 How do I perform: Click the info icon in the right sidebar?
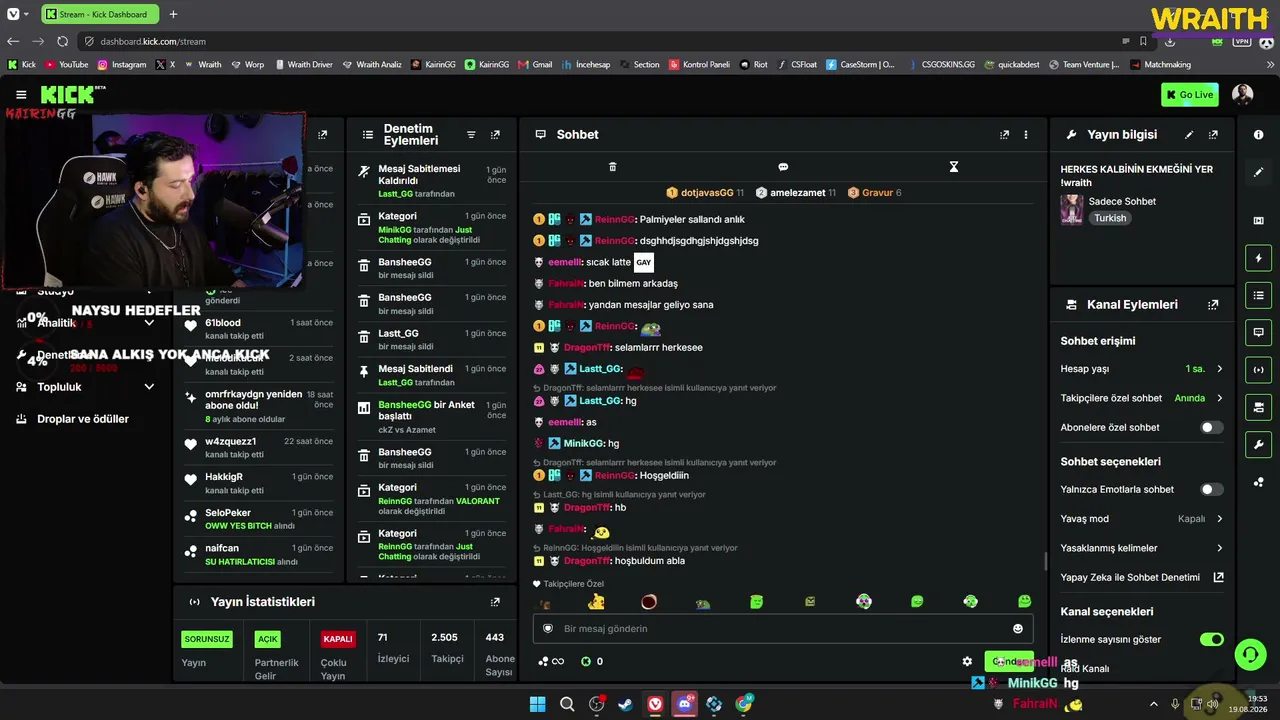coord(1258,135)
